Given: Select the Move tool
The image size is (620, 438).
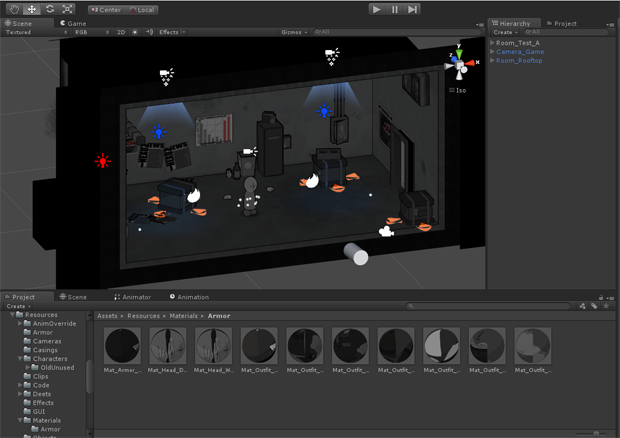Looking at the screenshot, I should pyautogui.click(x=32, y=9).
